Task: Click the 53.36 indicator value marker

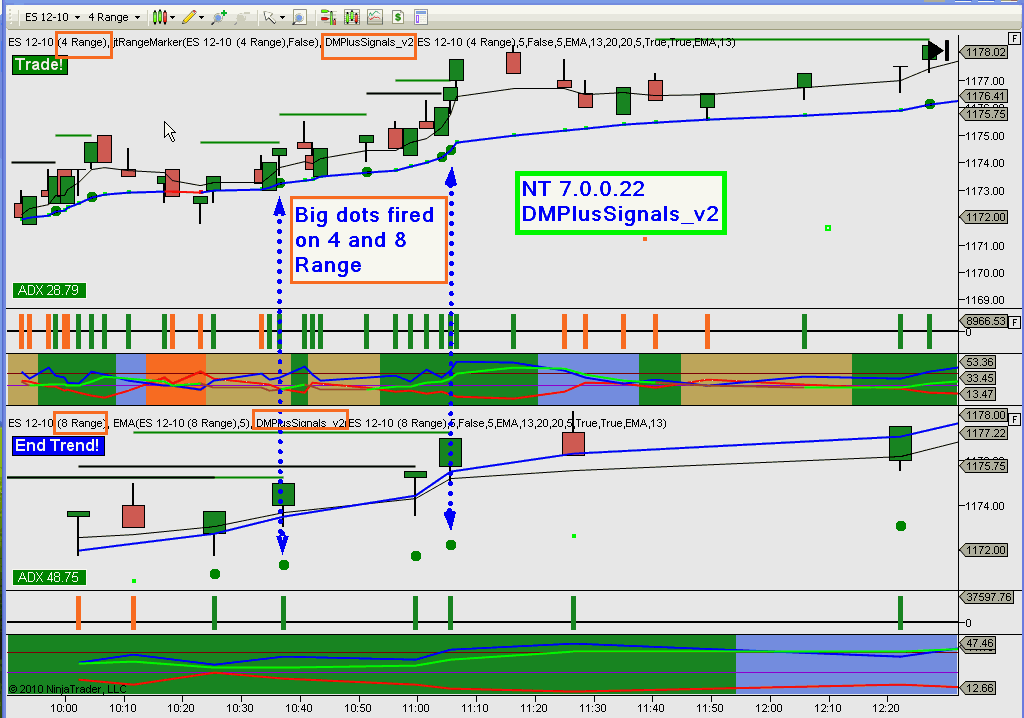Action: tap(977, 362)
